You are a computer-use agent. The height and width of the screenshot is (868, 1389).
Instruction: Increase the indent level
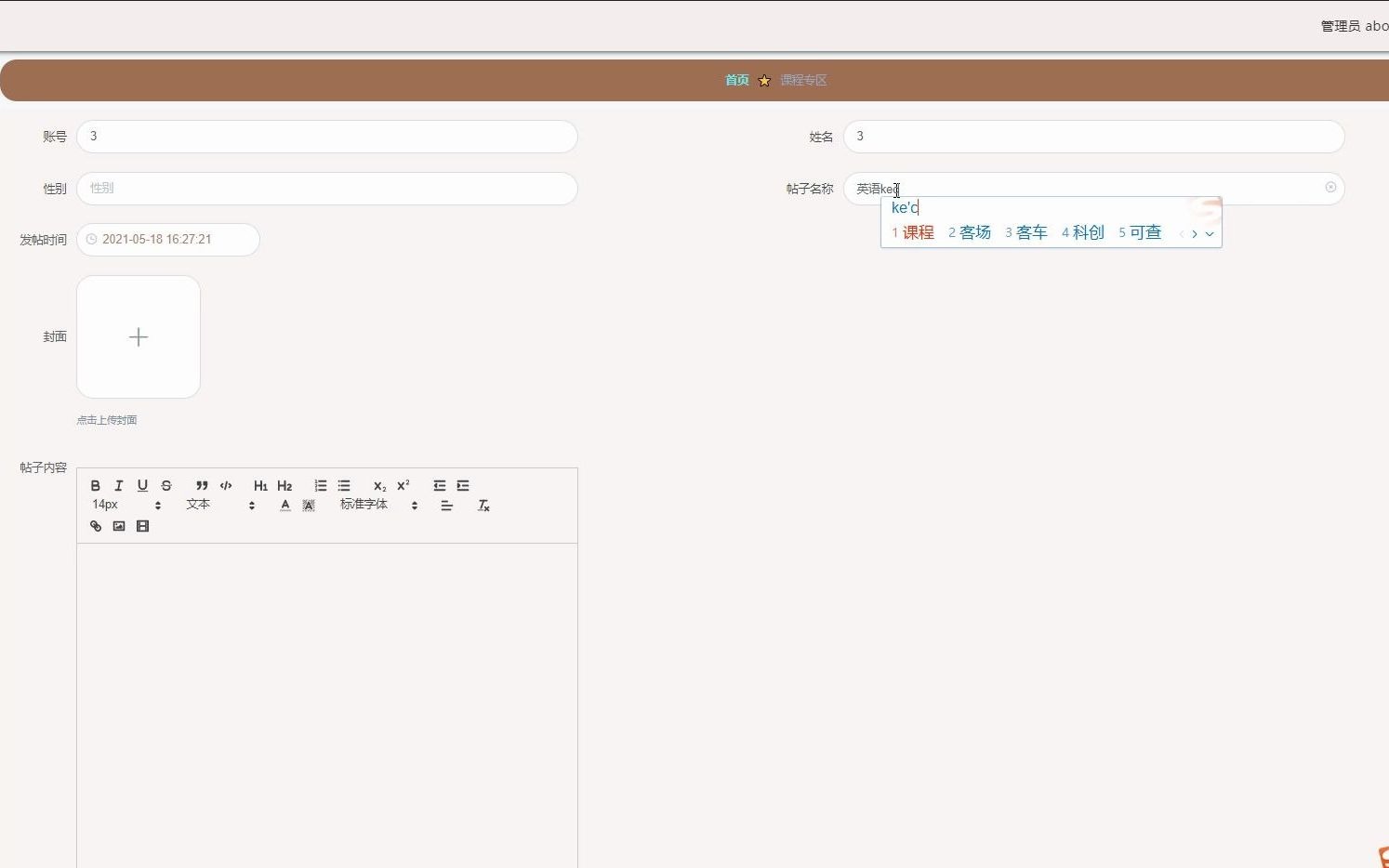click(463, 485)
